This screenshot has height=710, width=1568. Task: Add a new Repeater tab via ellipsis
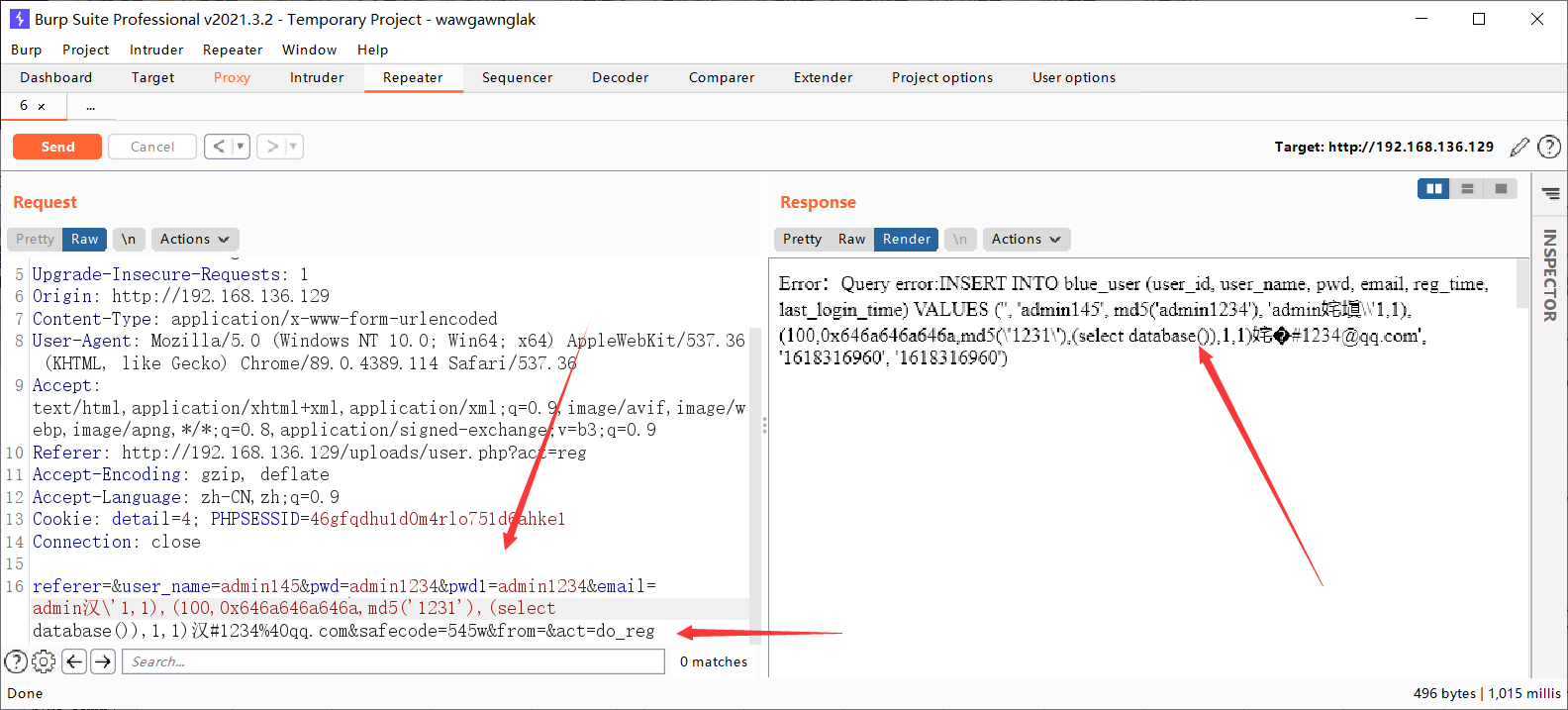[91, 106]
